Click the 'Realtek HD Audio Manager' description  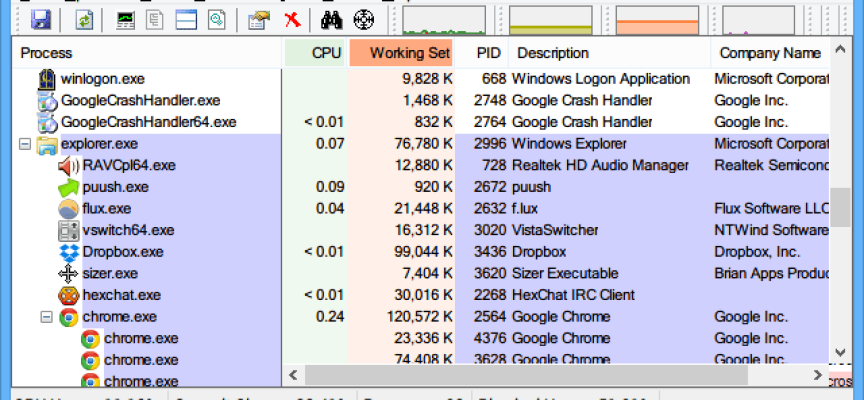tap(600, 166)
